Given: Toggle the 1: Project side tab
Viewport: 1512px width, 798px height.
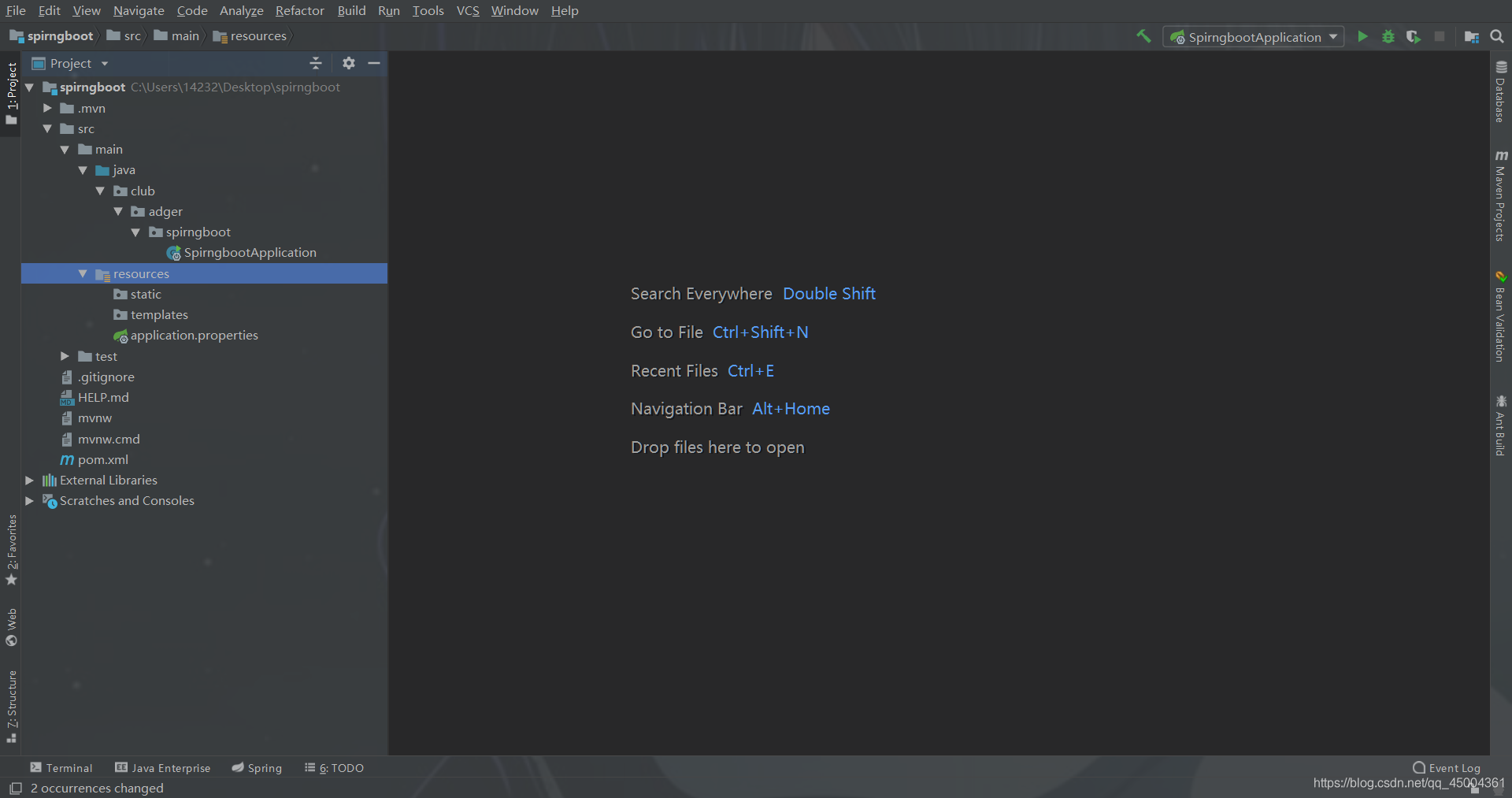Looking at the screenshot, I should 11,93.
